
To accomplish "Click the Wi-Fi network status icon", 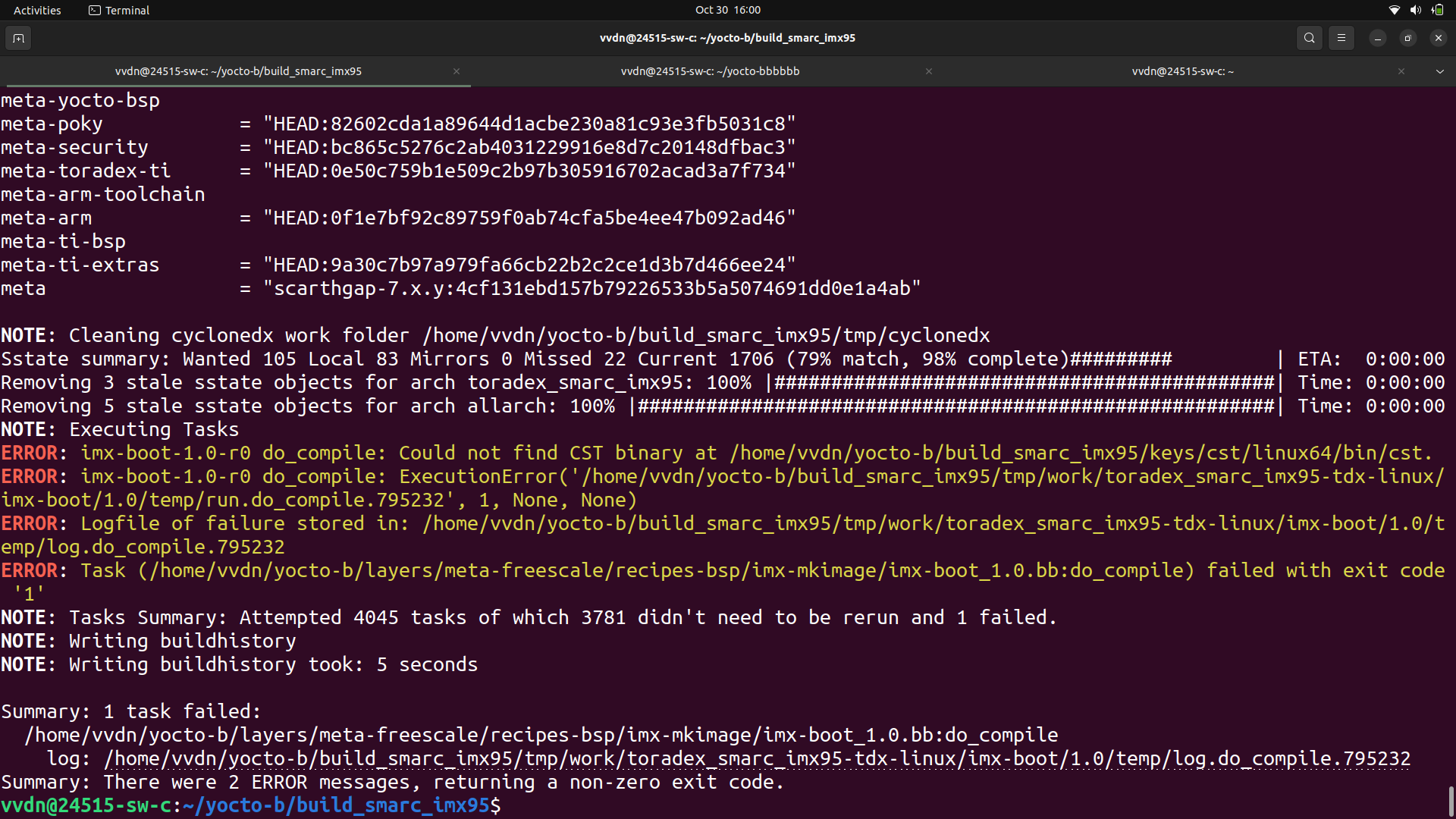I will (1394, 10).
